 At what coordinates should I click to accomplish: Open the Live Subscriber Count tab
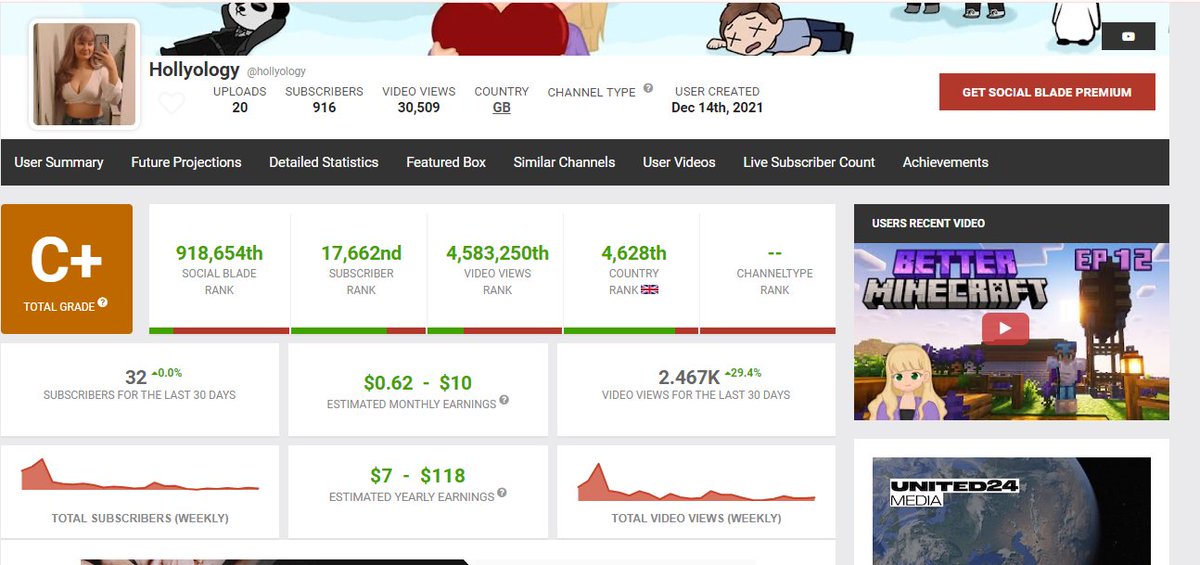coord(809,162)
